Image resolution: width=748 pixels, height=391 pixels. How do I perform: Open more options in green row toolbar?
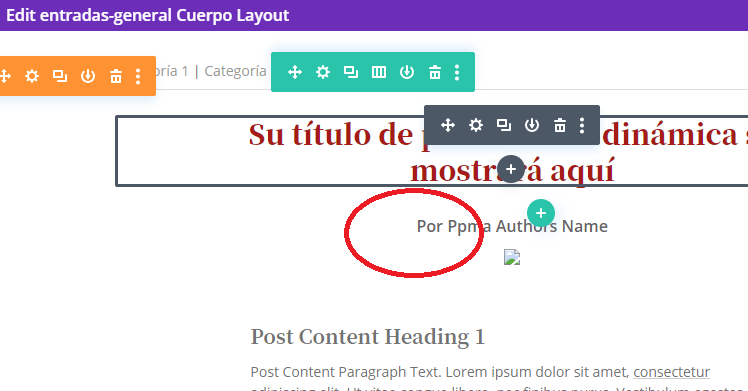click(457, 72)
